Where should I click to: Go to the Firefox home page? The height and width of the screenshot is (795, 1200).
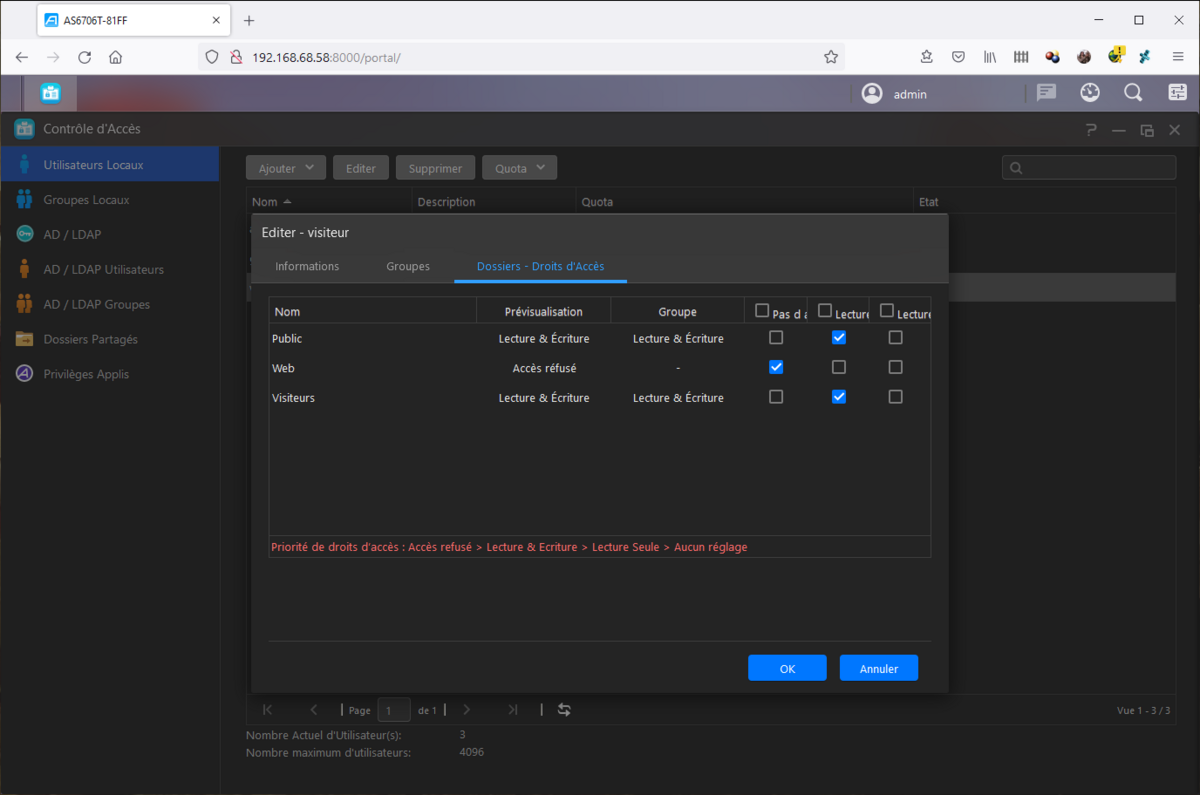pos(116,57)
